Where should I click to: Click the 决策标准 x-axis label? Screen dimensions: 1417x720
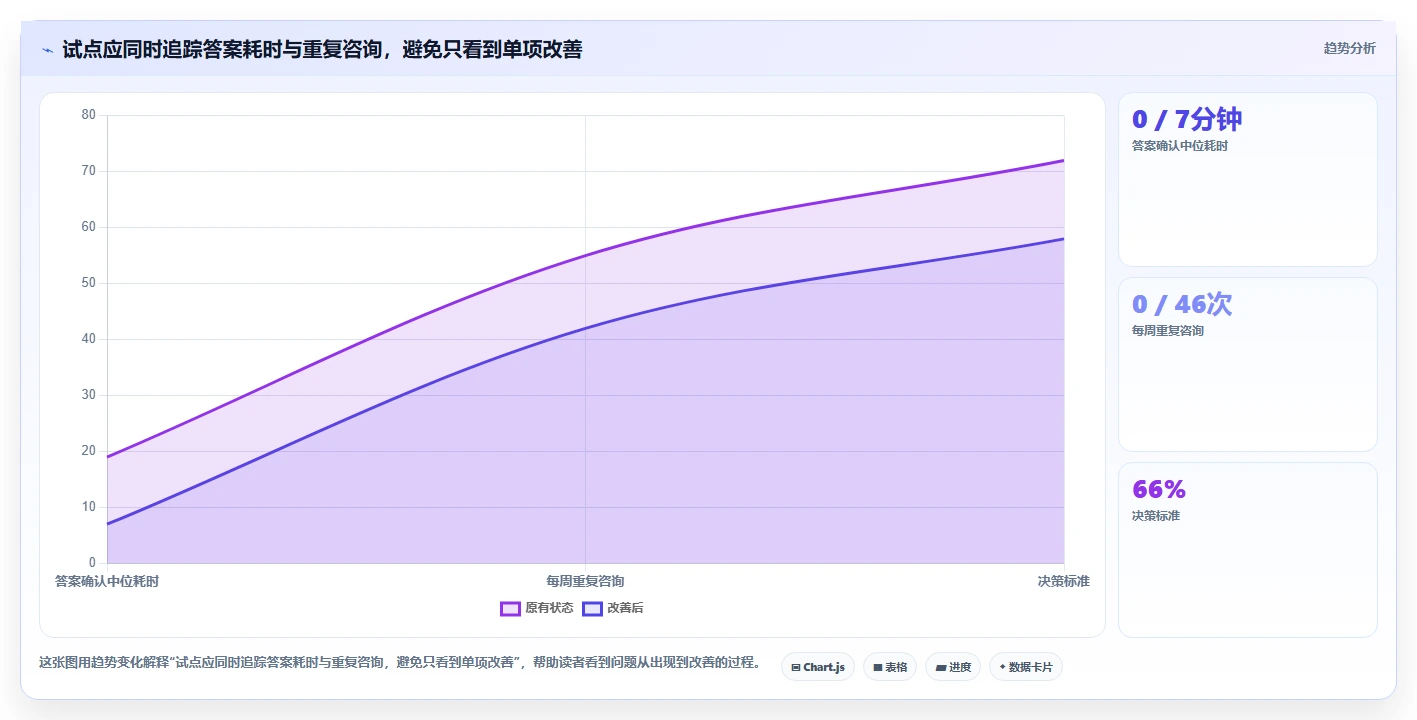1063,581
